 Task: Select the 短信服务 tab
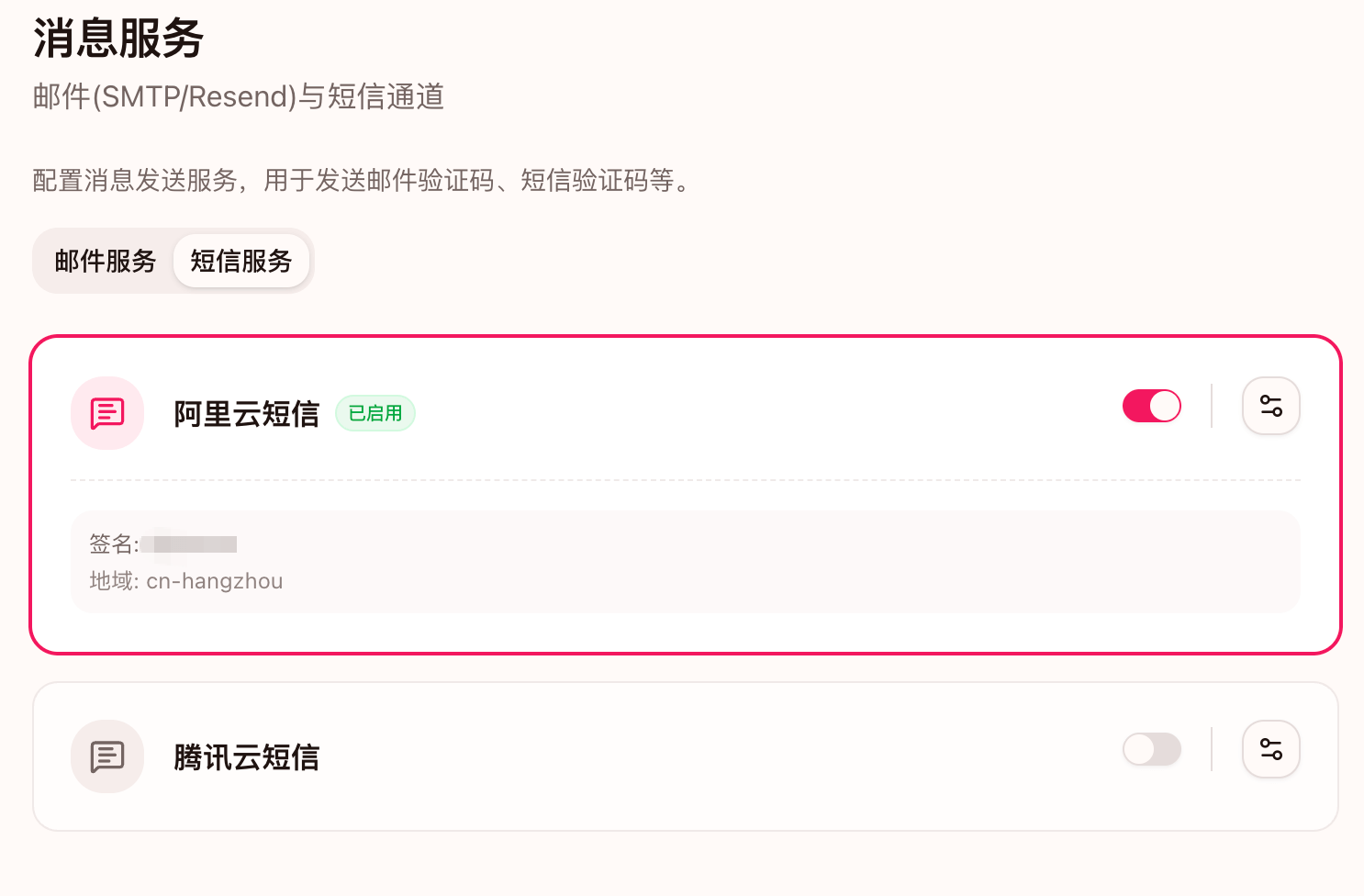[241, 261]
